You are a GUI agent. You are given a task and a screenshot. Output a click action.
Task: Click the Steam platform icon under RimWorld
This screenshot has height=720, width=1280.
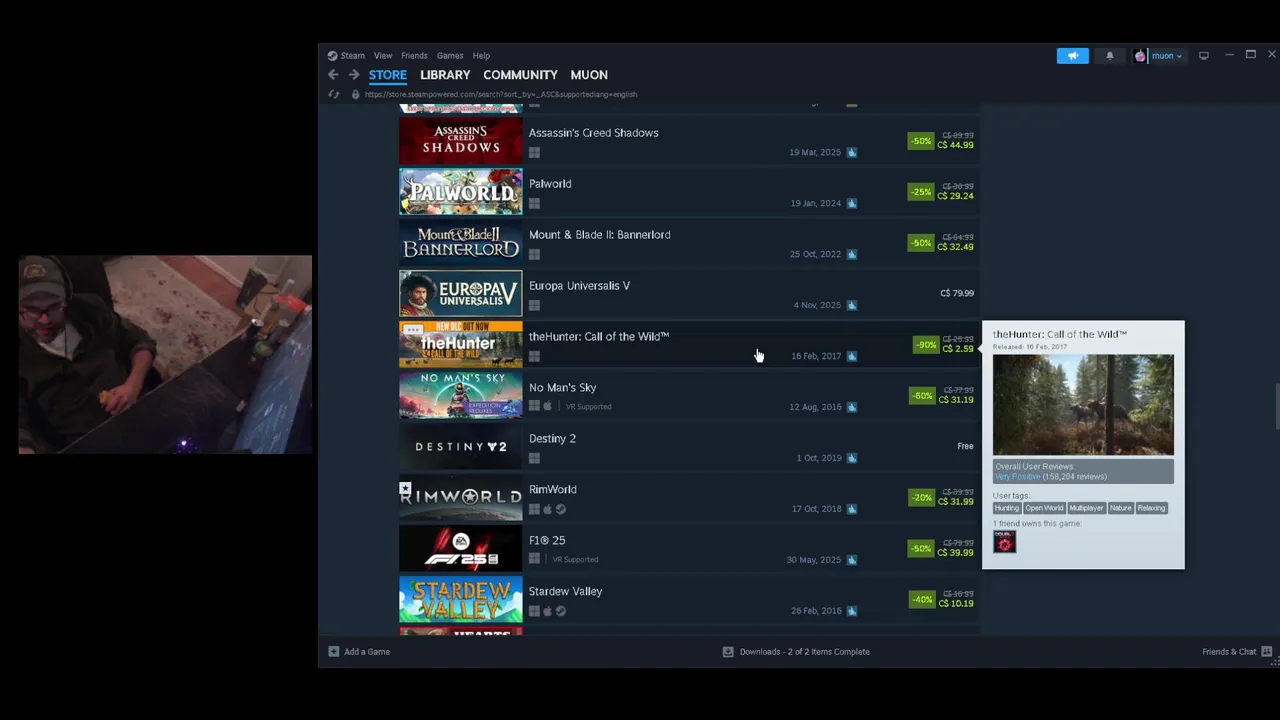click(x=560, y=509)
